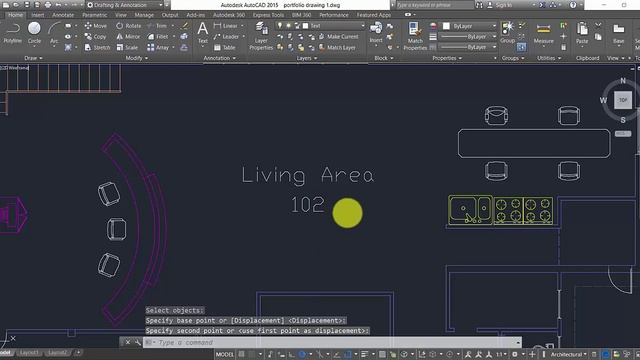640x360 pixels.
Task: Open Architectural units dropdown in status bar
Action: click(569, 354)
